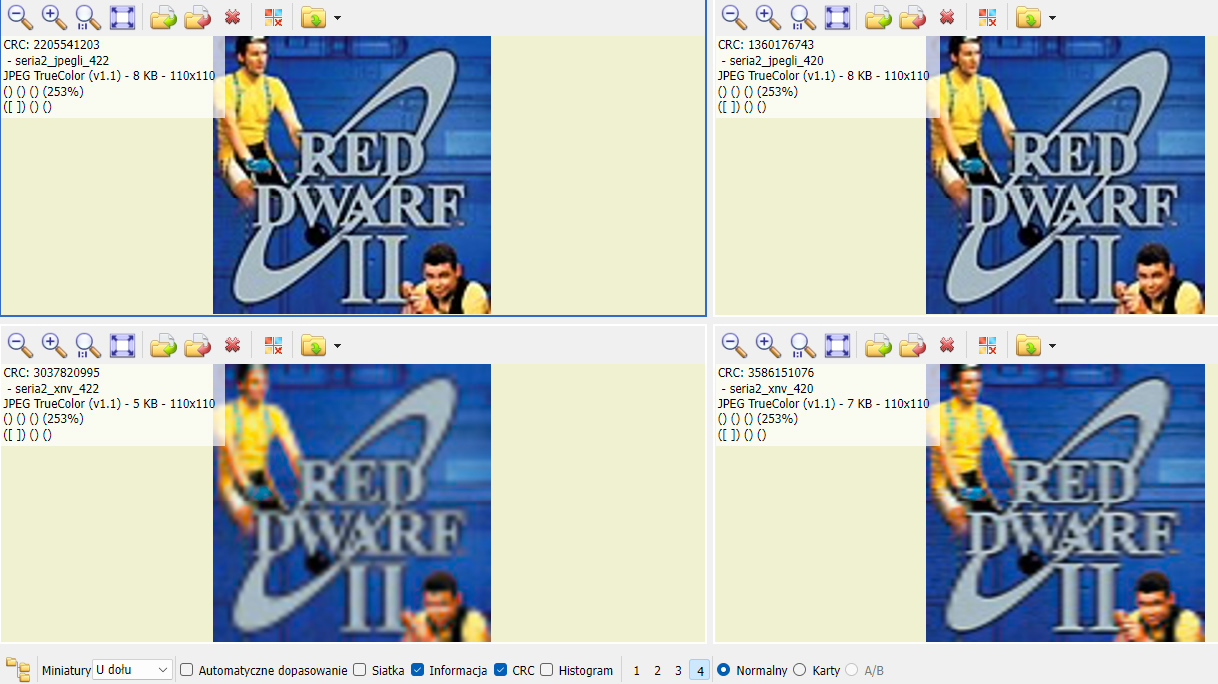The image size is (1218, 684).
Task: Expand folder dropdown arrow in seria2_xnv_420 pane
Action: 1051,346
